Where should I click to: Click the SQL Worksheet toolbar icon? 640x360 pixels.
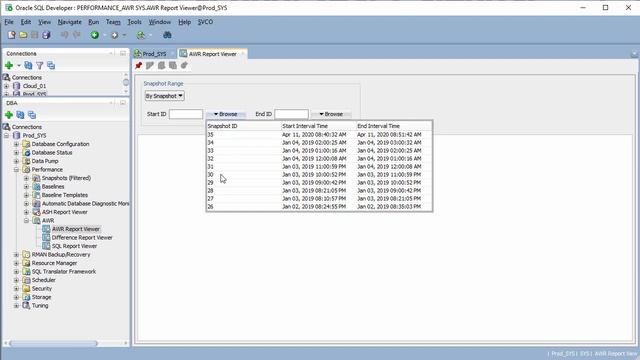(141, 35)
